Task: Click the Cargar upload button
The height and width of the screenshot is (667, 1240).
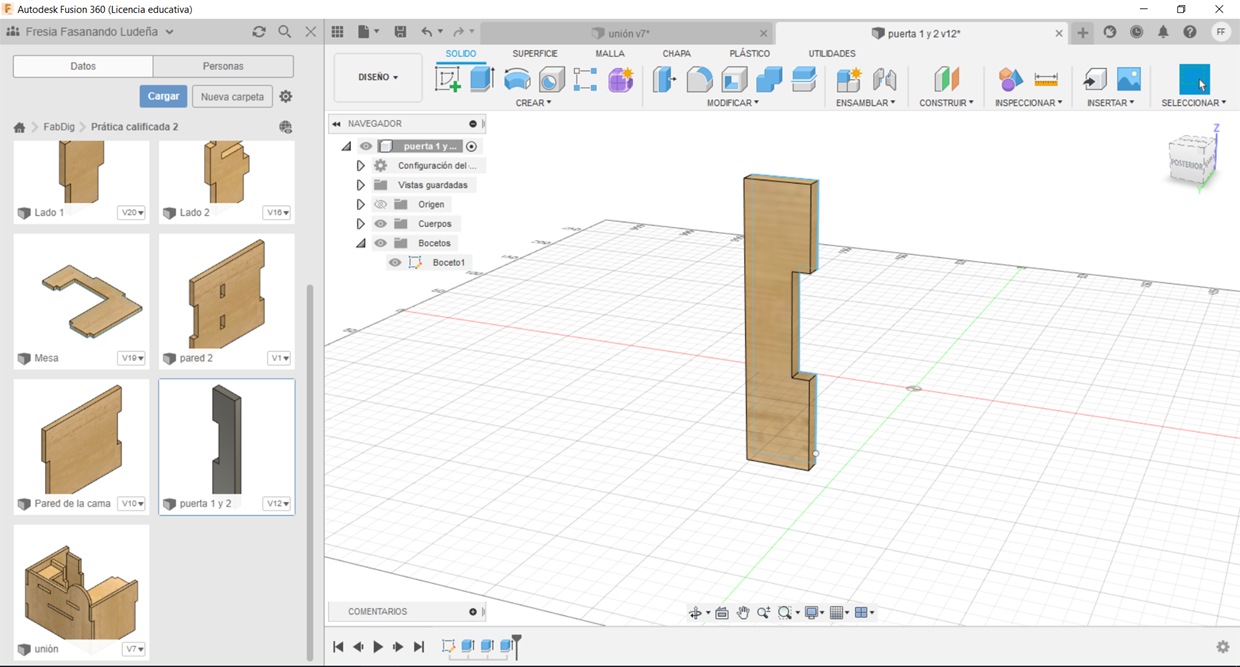Action: [x=163, y=96]
